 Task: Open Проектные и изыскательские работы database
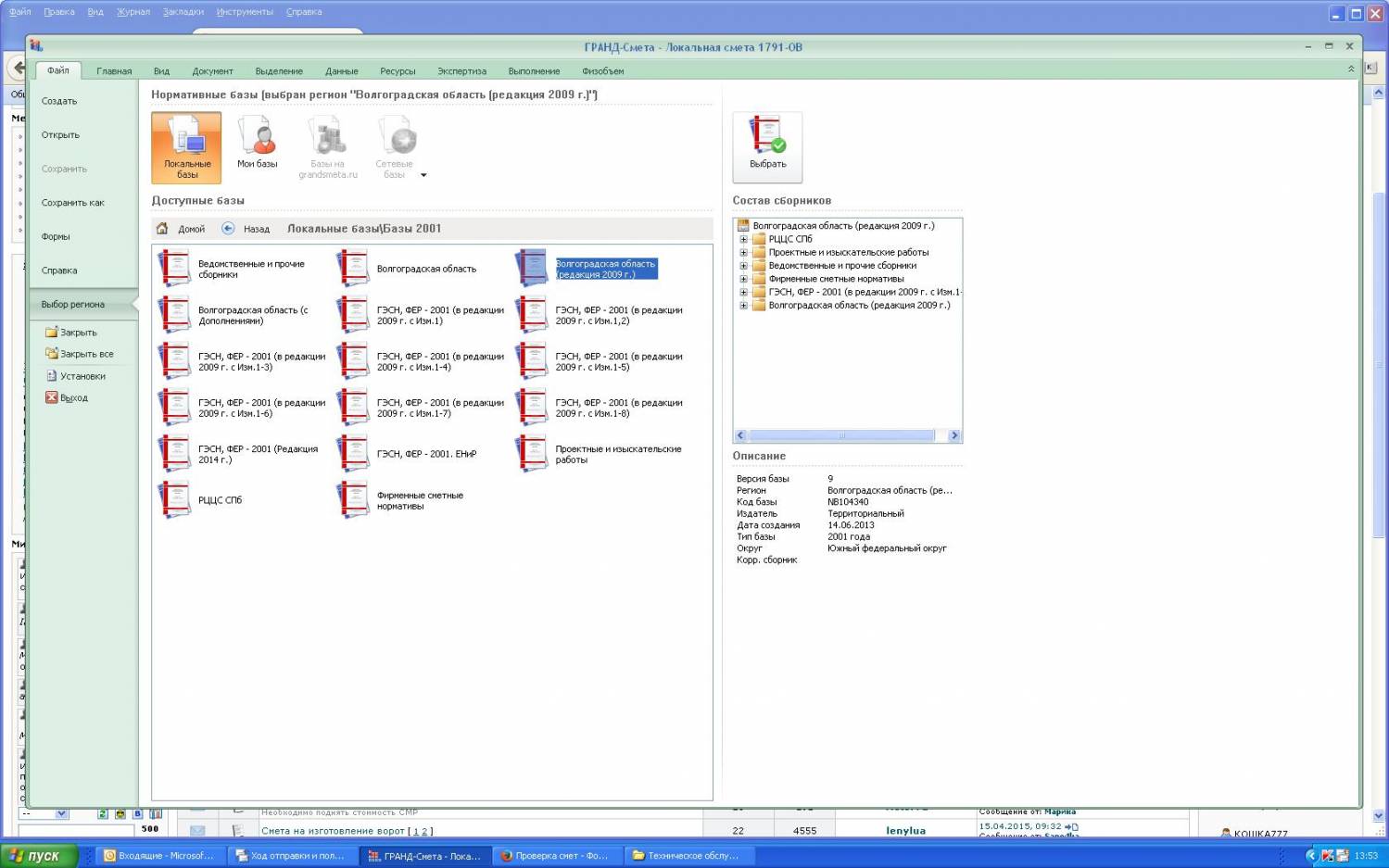click(532, 454)
